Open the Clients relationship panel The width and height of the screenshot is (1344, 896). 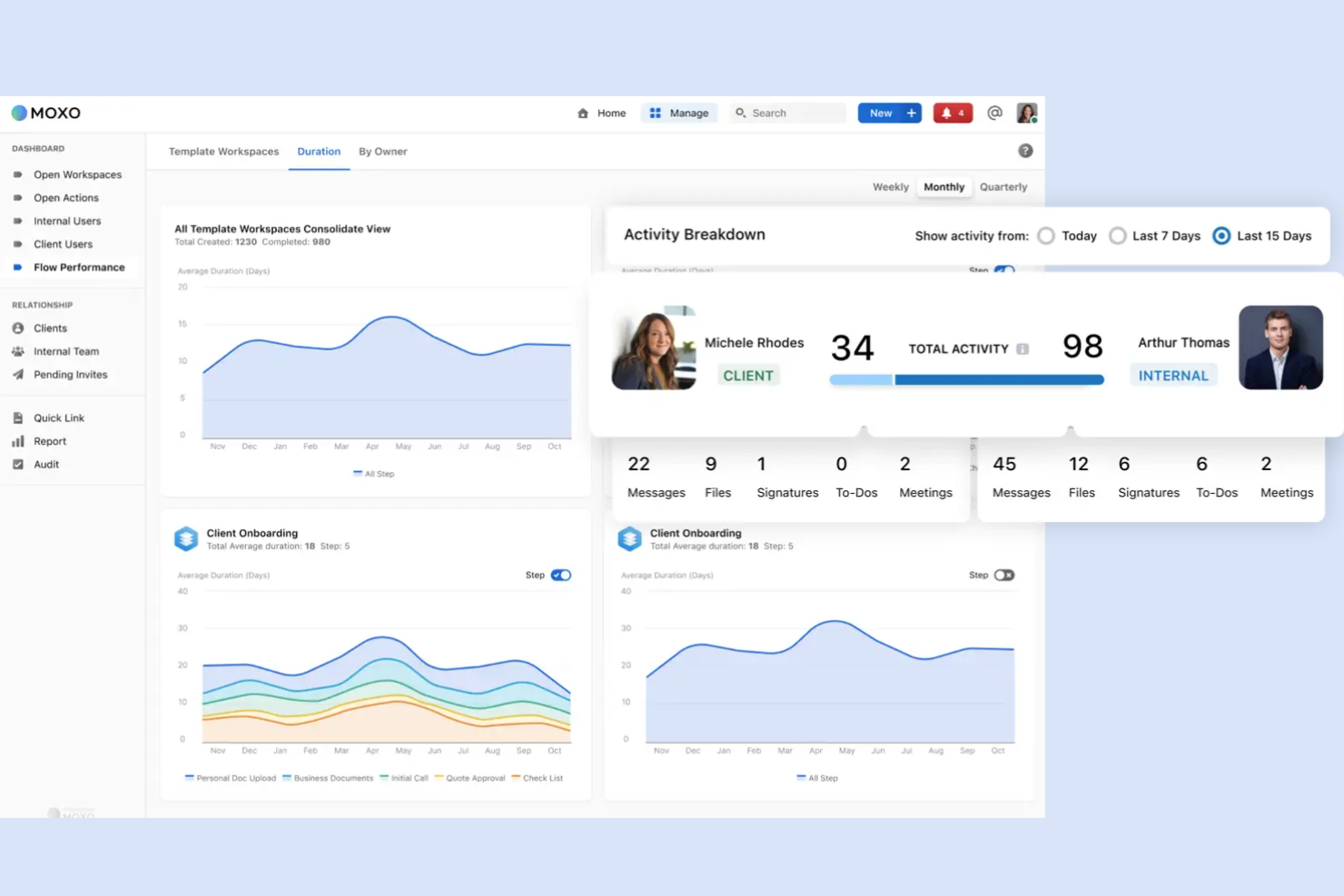click(50, 328)
